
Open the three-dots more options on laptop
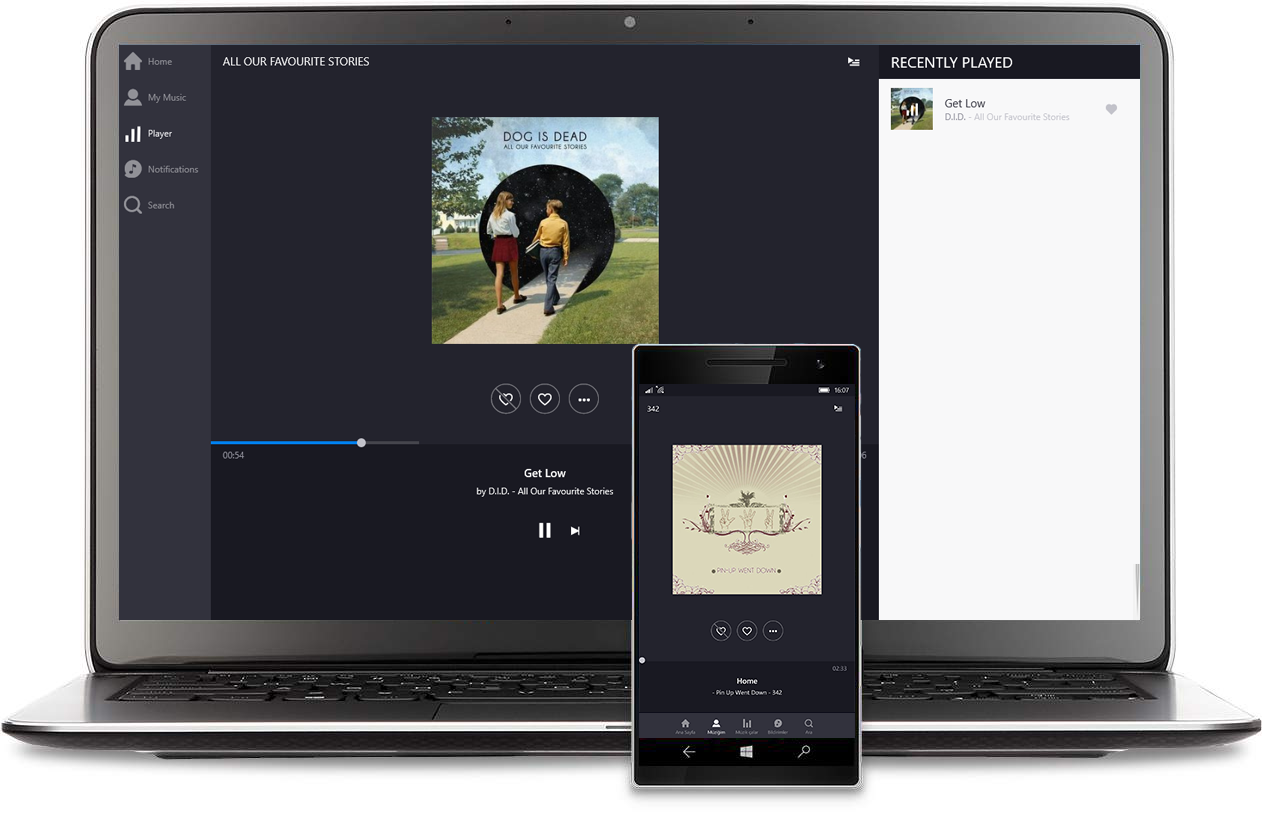pos(584,399)
